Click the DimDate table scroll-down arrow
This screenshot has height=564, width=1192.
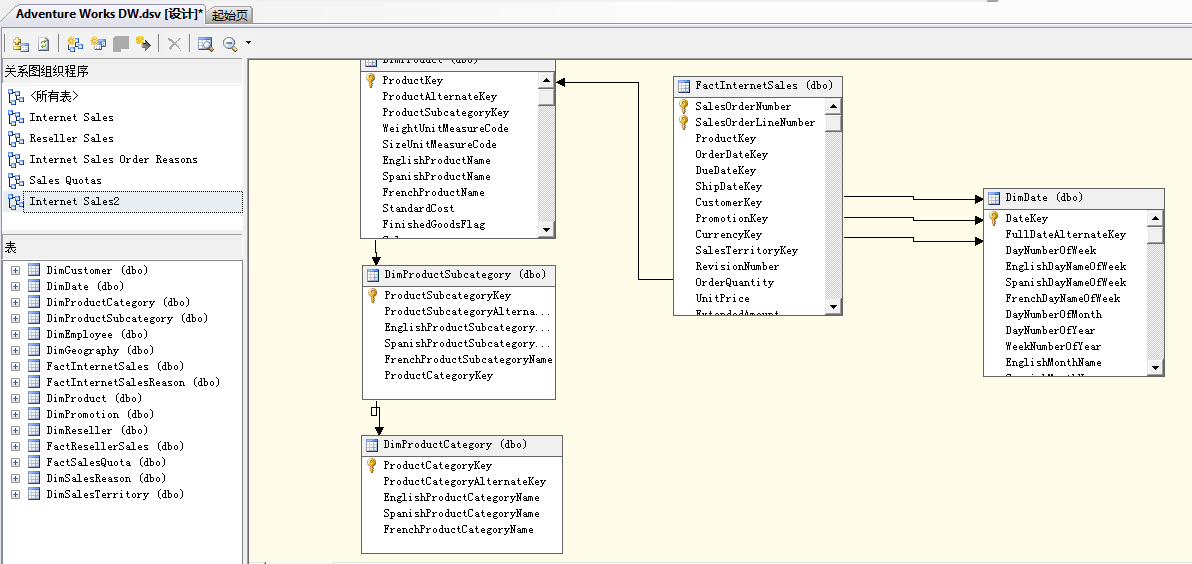(x=1156, y=367)
